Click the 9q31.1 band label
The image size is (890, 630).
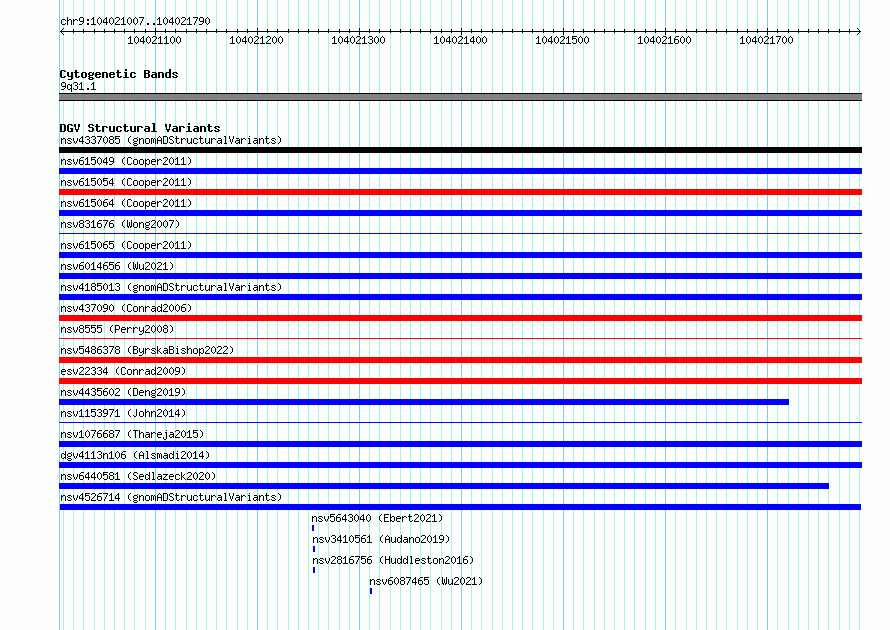78,86
